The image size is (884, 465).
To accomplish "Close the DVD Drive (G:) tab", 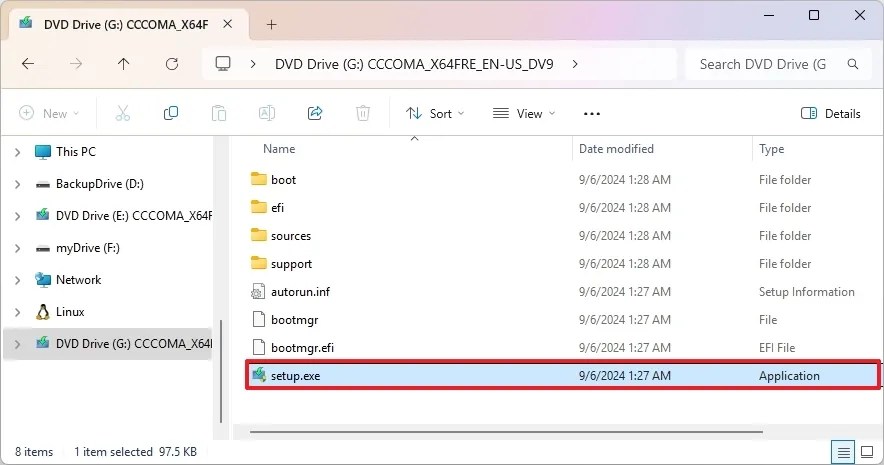I will [x=227, y=24].
